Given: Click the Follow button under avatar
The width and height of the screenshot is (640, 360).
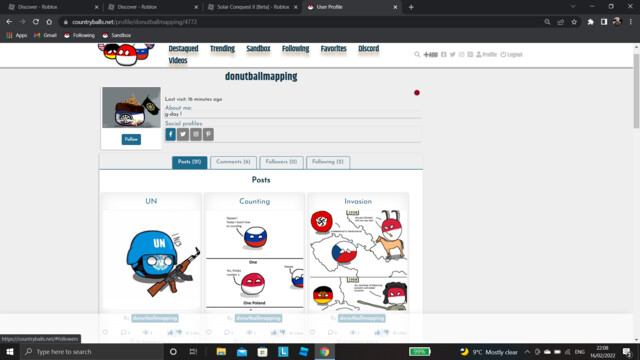Looking at the screenshot, I should tap(131, 140).
